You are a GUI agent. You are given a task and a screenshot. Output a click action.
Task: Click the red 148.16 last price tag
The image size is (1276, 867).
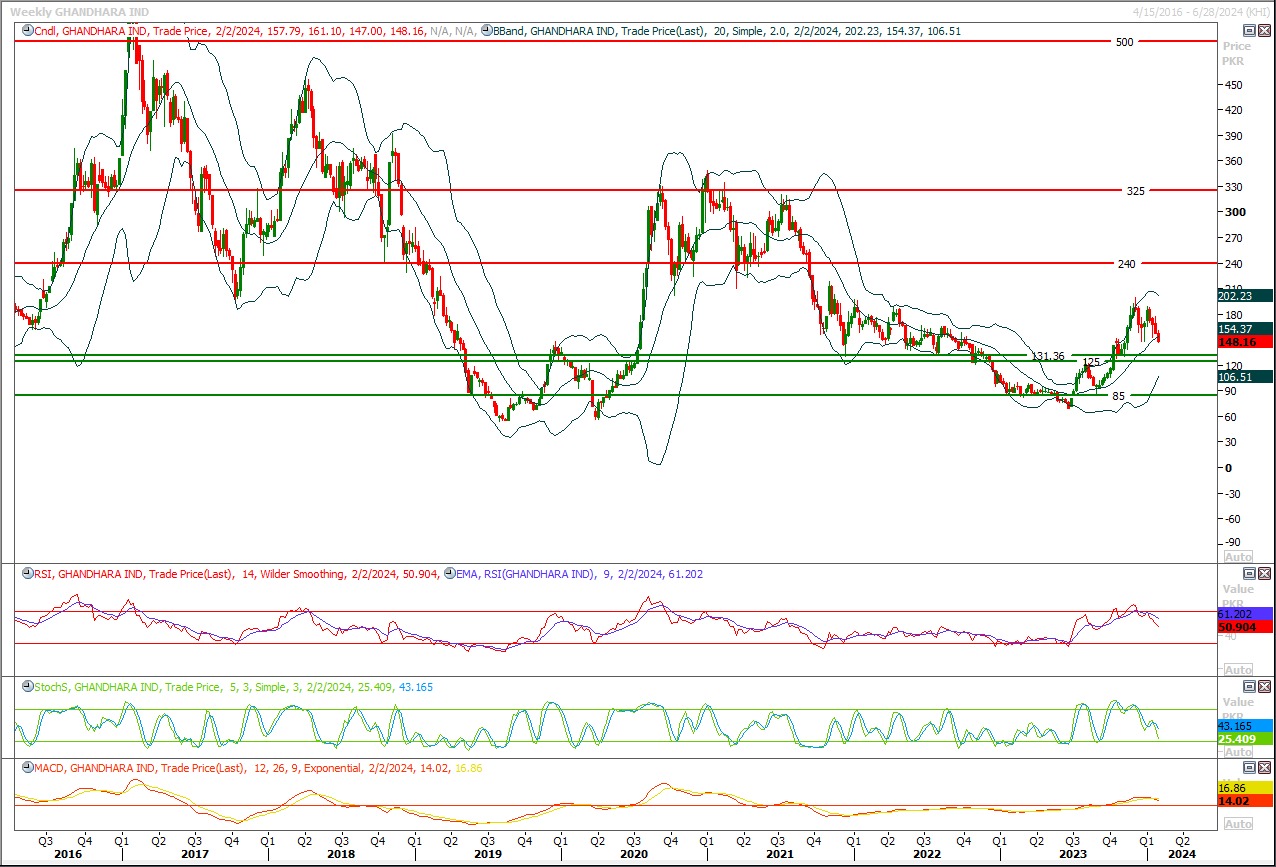[x=1244, y=342]
